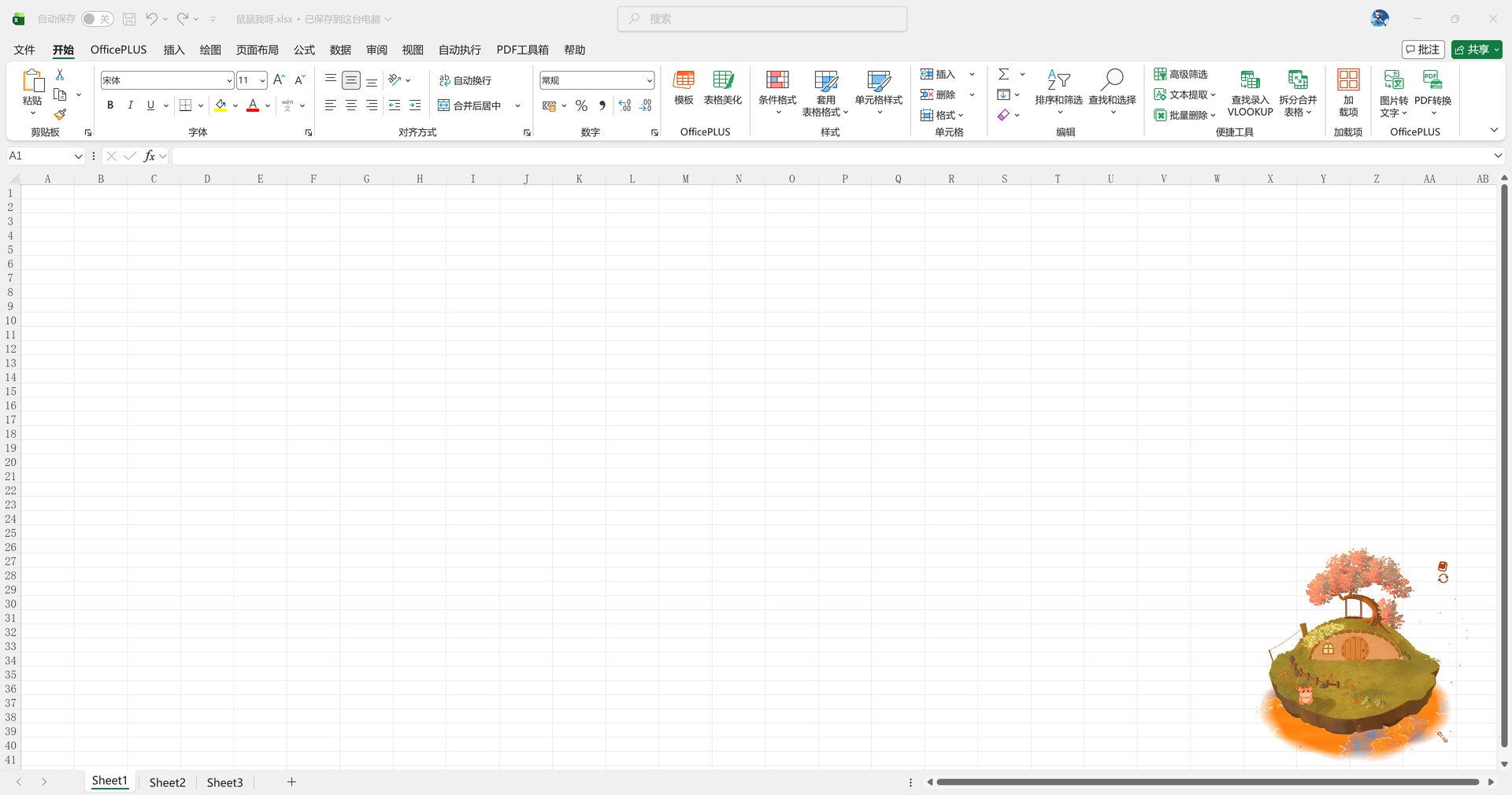Screen dimensions: 1512x795
Task: Click into the formula bar input
Action: pos(832,156)
